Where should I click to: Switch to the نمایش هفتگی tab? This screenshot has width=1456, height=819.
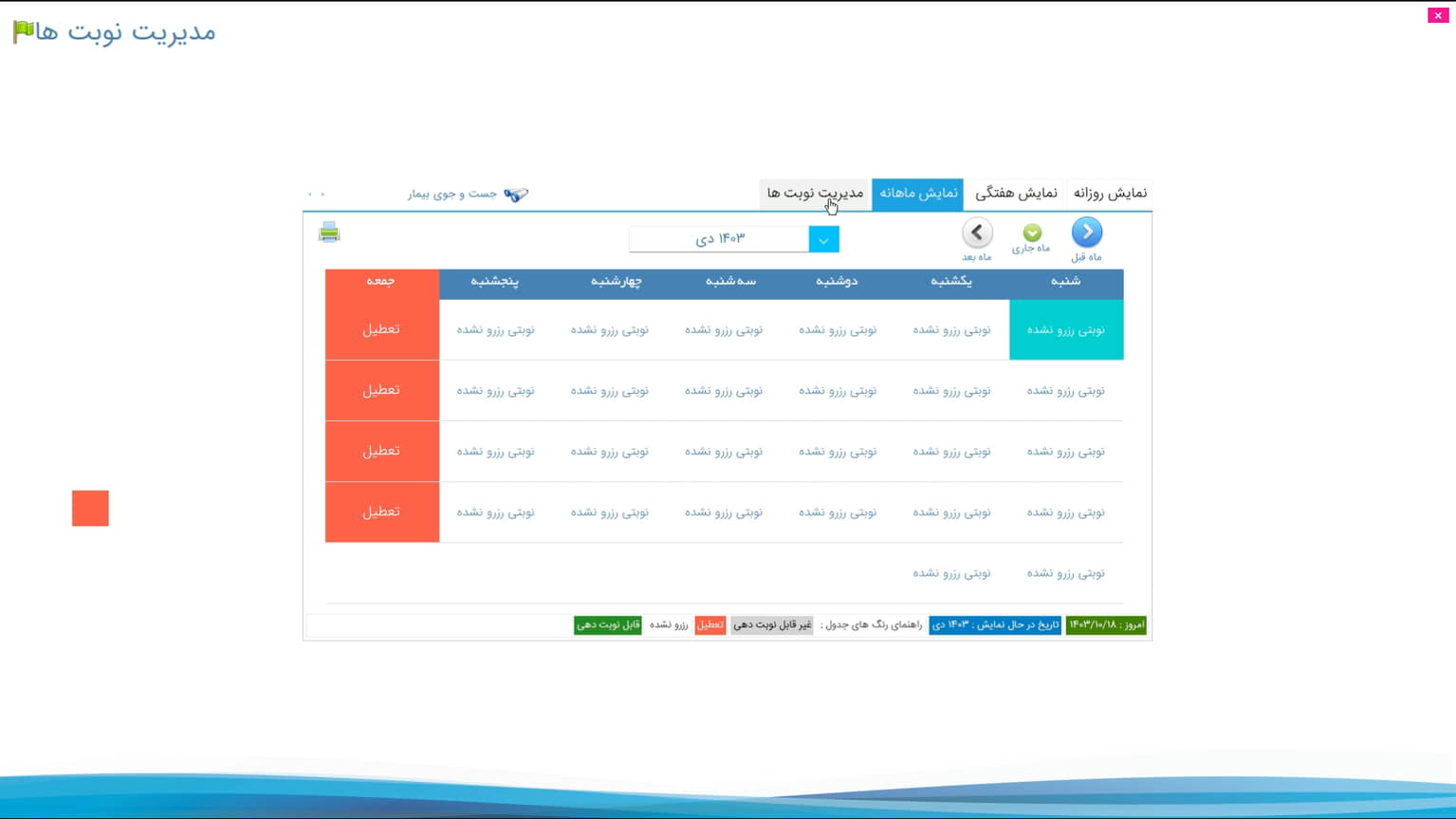(1015, 194)
